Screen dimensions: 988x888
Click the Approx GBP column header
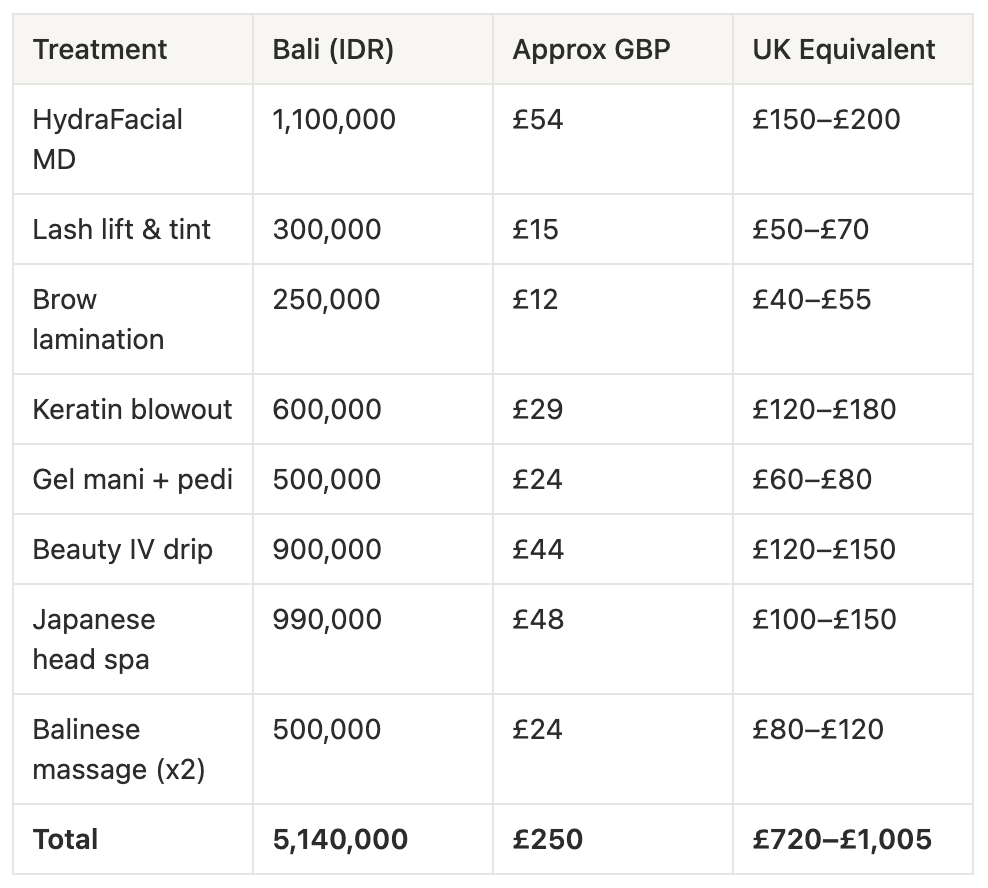613,49
